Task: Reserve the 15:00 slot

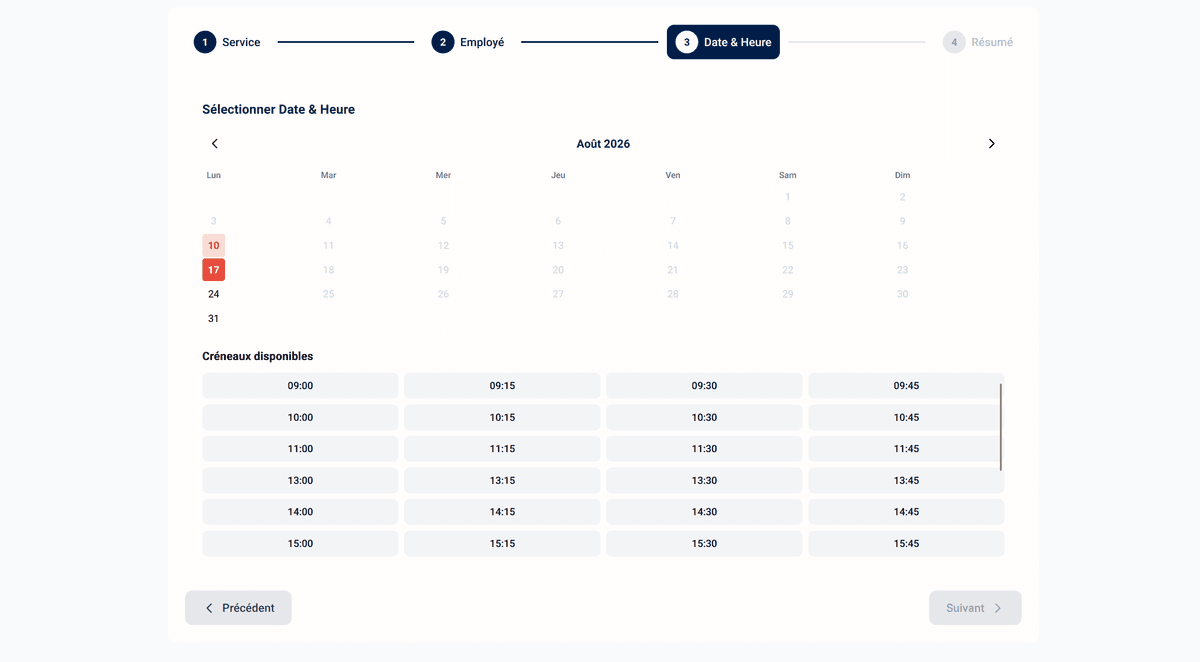Action: coord(300,543)
